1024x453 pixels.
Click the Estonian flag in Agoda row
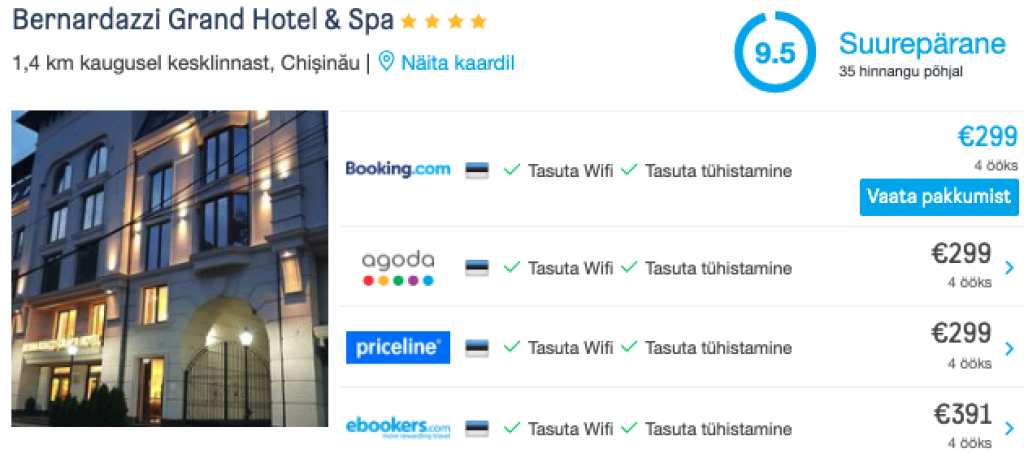click(477, 268)
